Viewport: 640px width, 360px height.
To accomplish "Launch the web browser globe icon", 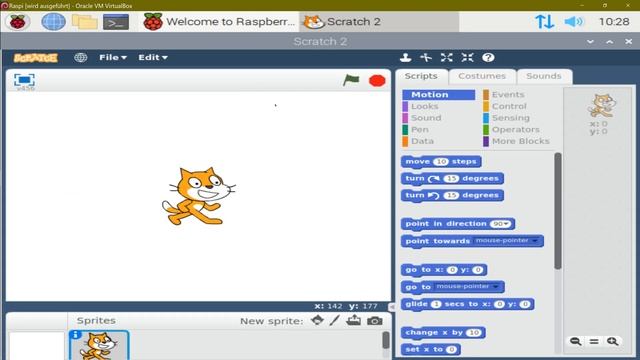I will point(53,22).
